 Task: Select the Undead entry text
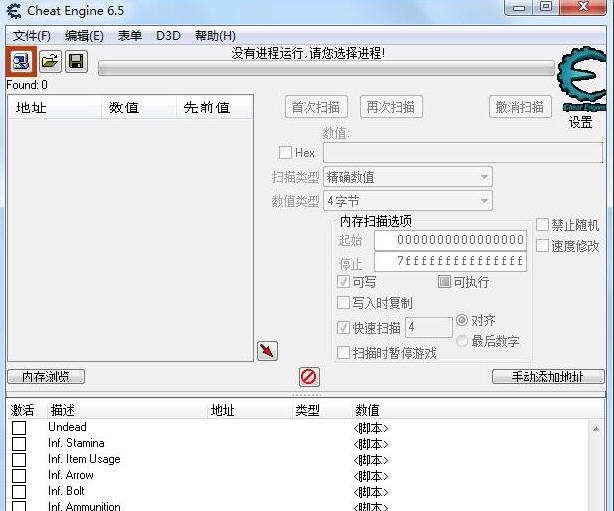[x=67, y=427]
